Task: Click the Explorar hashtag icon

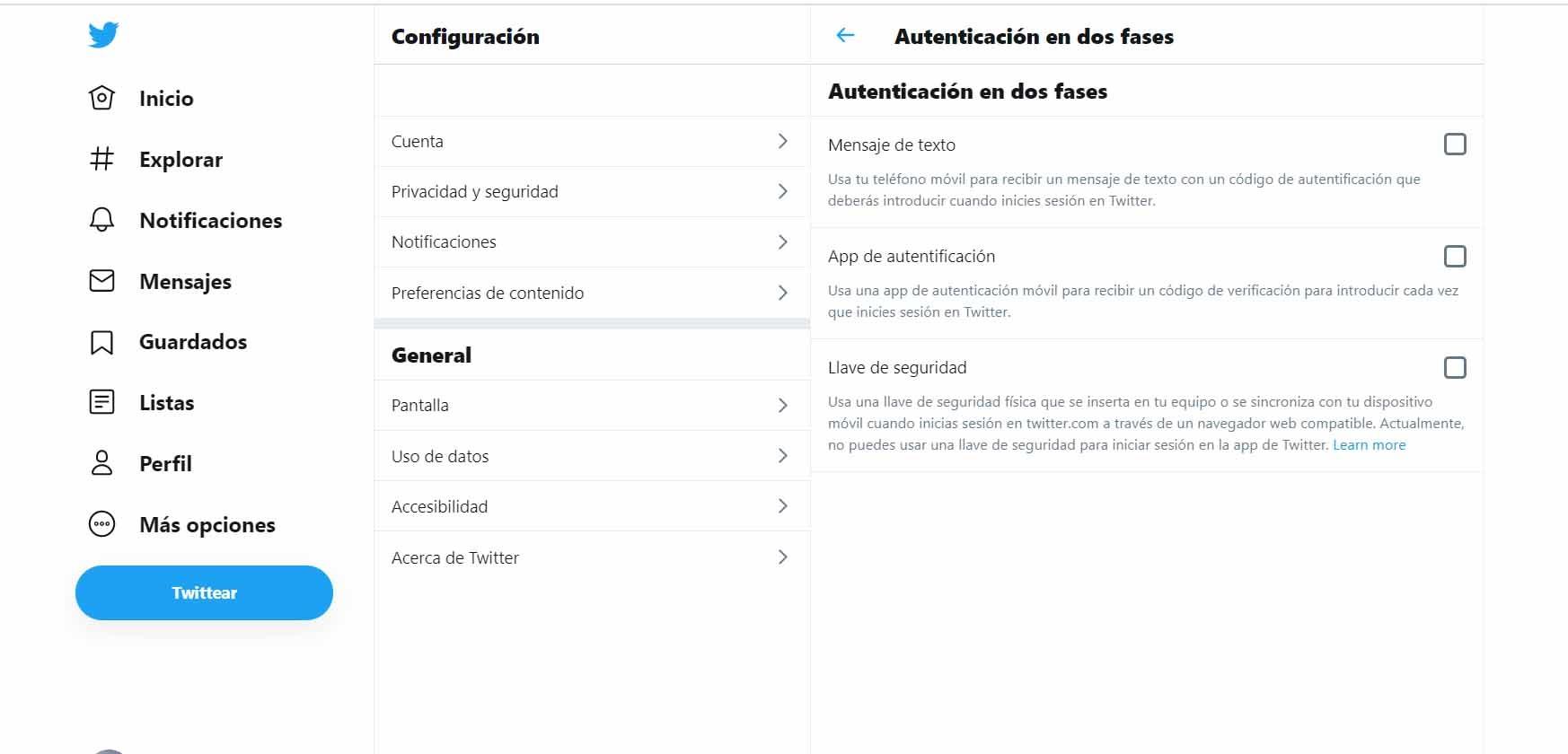Action: tap(102, 159)
